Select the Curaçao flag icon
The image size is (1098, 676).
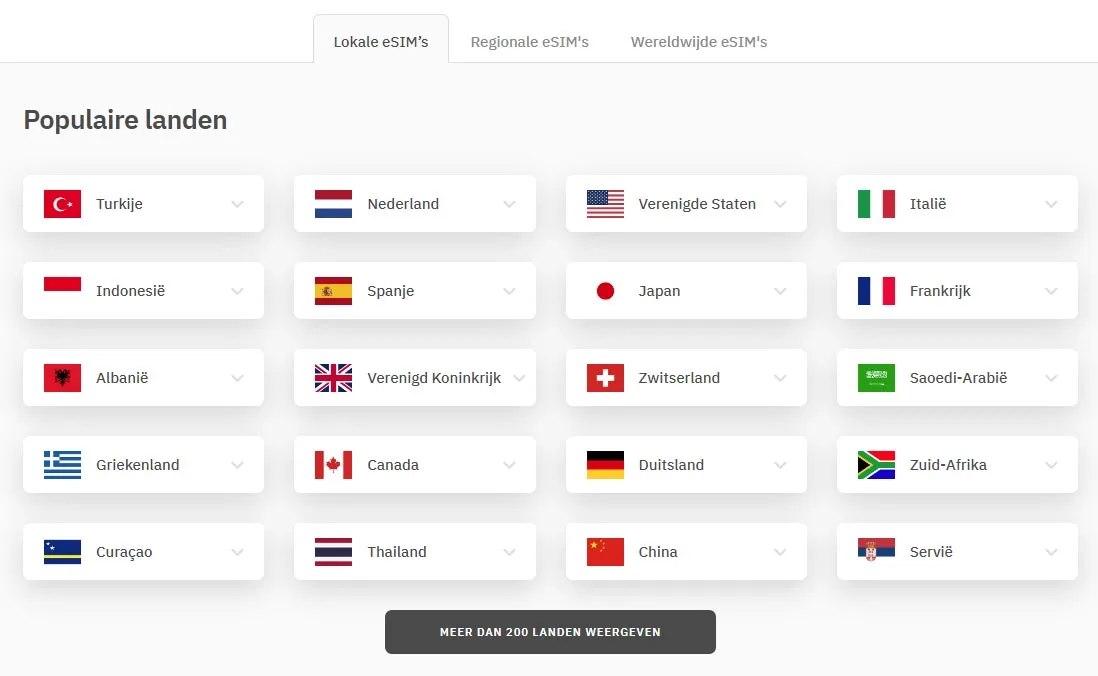click(x=62, y=552)
